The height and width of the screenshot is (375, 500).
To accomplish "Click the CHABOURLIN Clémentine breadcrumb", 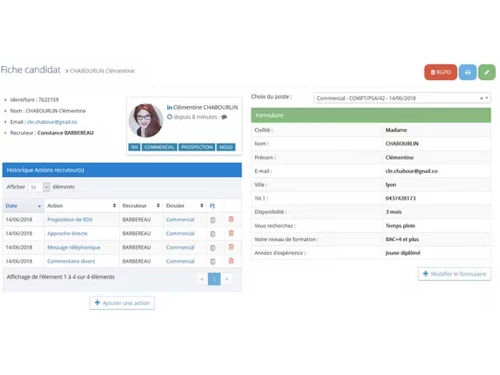I will tap(102, 71).
